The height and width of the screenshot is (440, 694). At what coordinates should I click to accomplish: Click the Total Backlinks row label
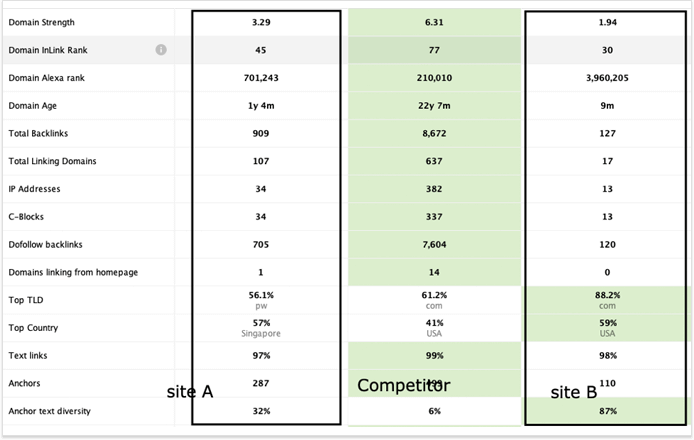click(39, 133)
